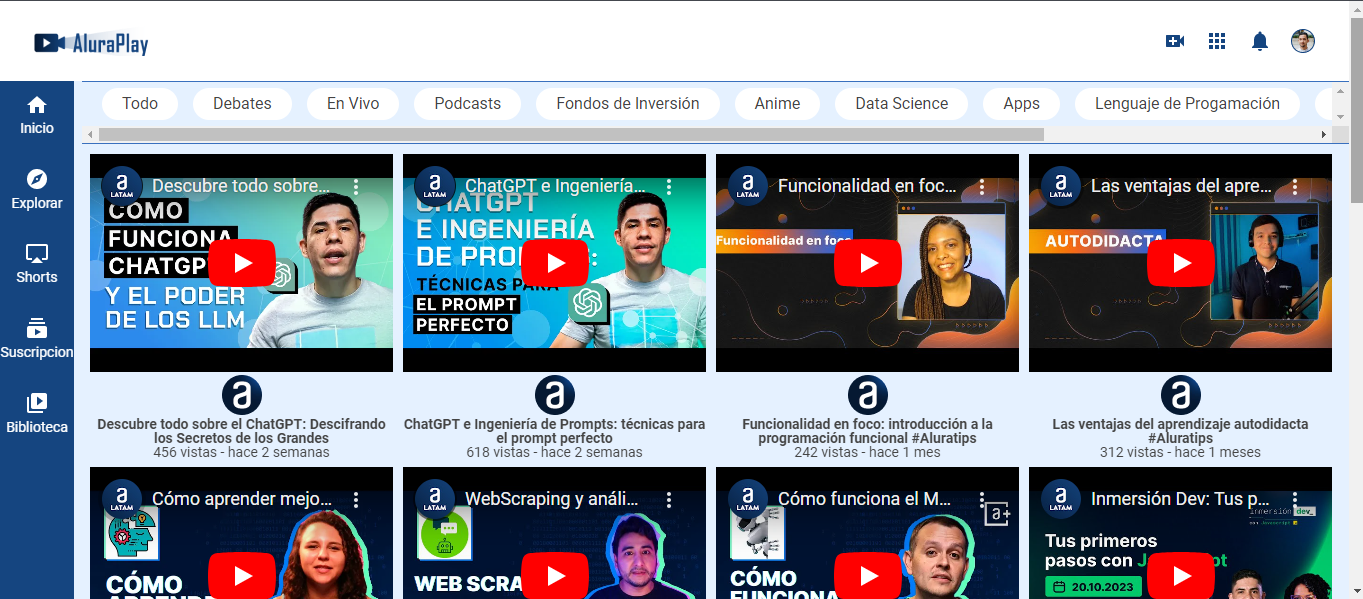Open the Autodidacta video thumbnail title overlay
Screen dimensions: 1363x599
tap(1181, 186)
